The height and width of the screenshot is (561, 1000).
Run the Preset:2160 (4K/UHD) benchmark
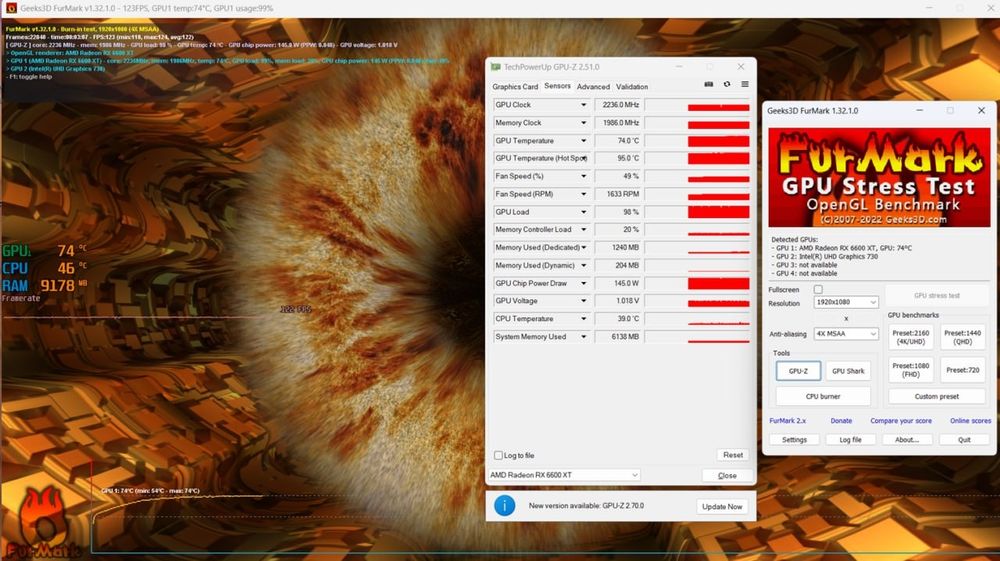coord(910,337)
